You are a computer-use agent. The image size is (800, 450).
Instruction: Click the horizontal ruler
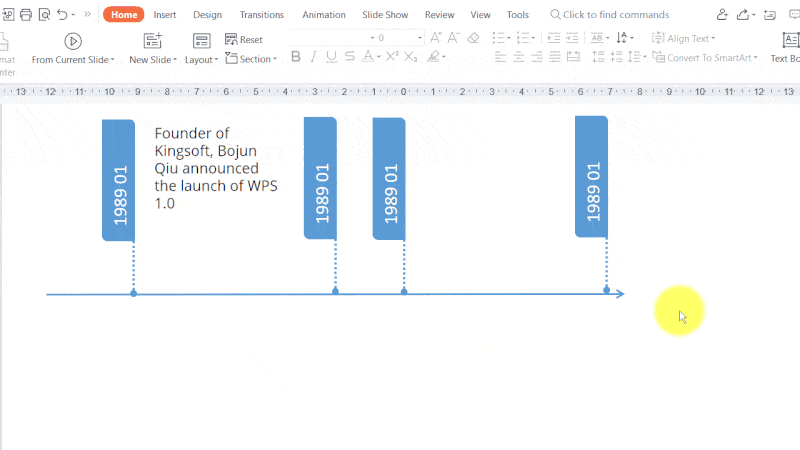[400, 92]
